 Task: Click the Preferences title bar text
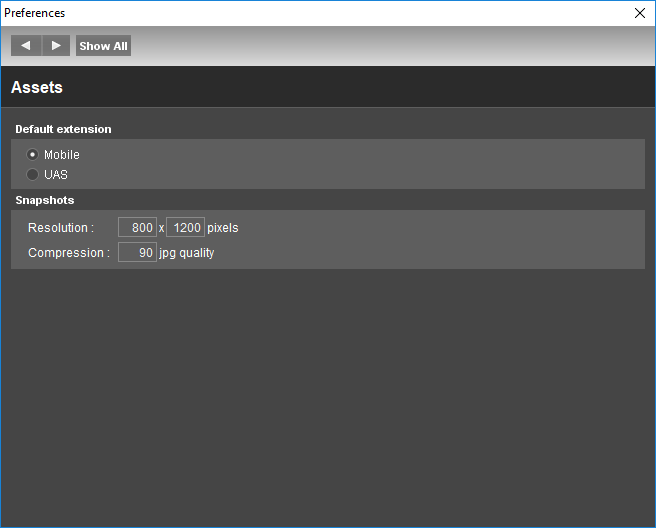click(35, 13)
